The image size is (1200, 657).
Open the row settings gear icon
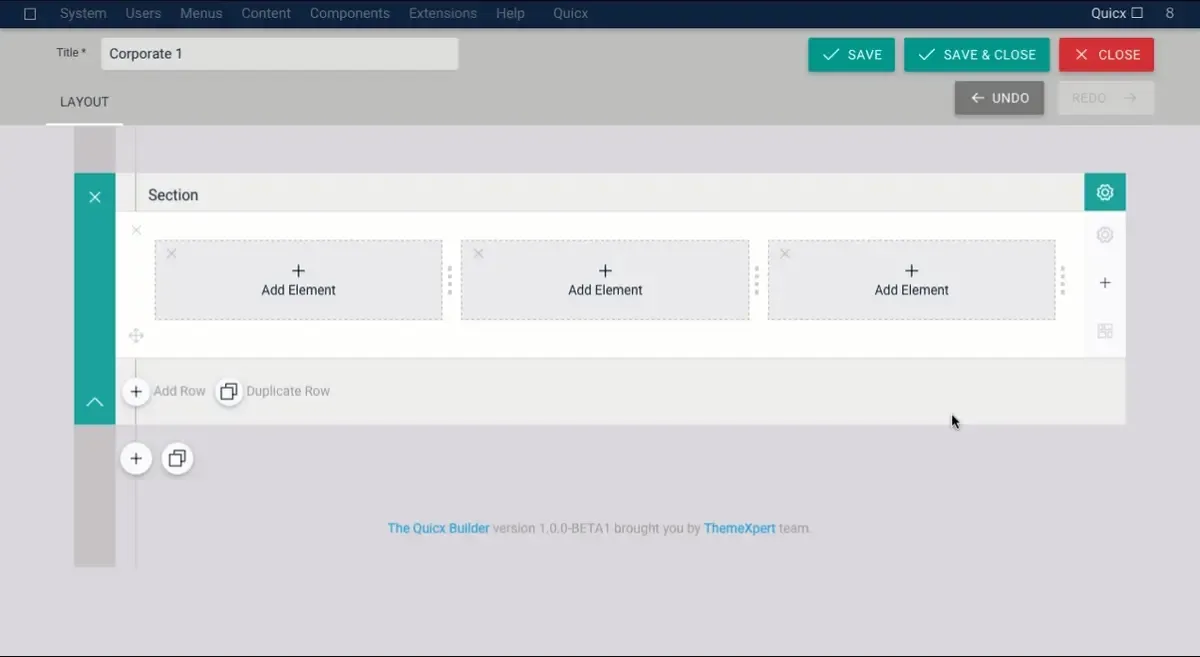tap(1105, 235)
